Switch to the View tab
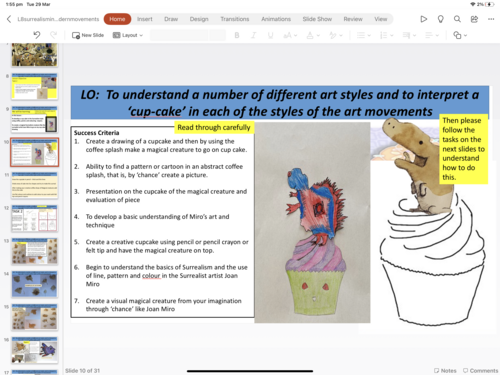This screenshot has width=500, height=375. (x=381, y=19)
